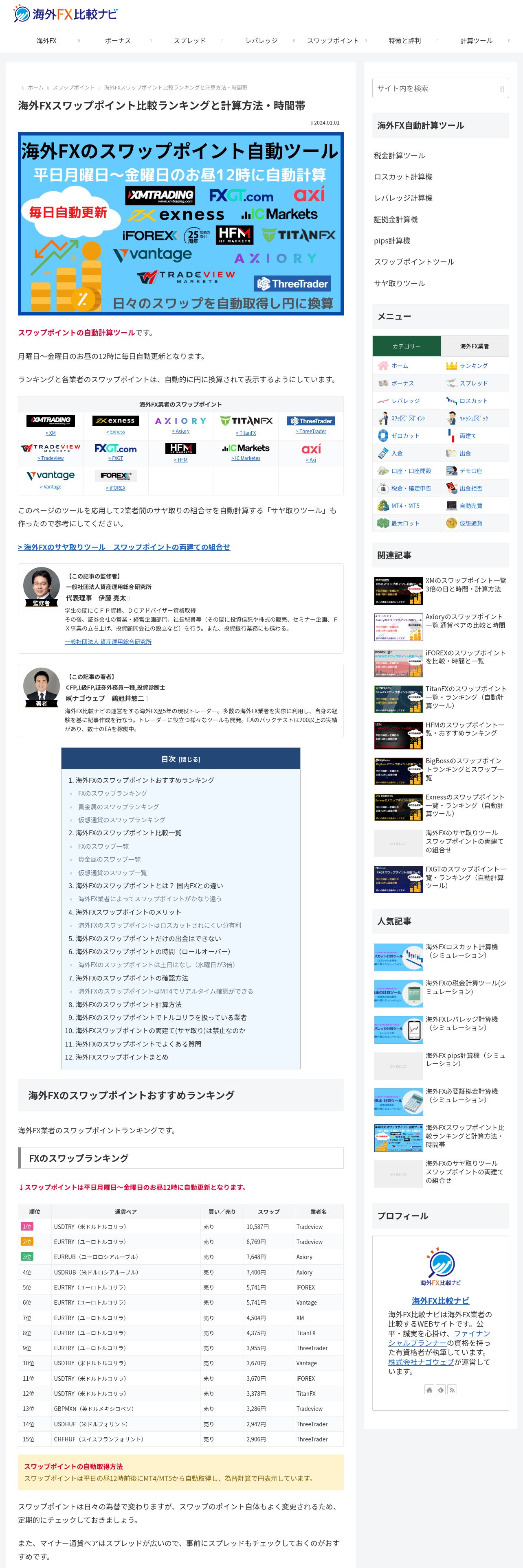Click the home icon in profile box
Viewport: 523px width, 1568px height.
tap(429, 1390)
